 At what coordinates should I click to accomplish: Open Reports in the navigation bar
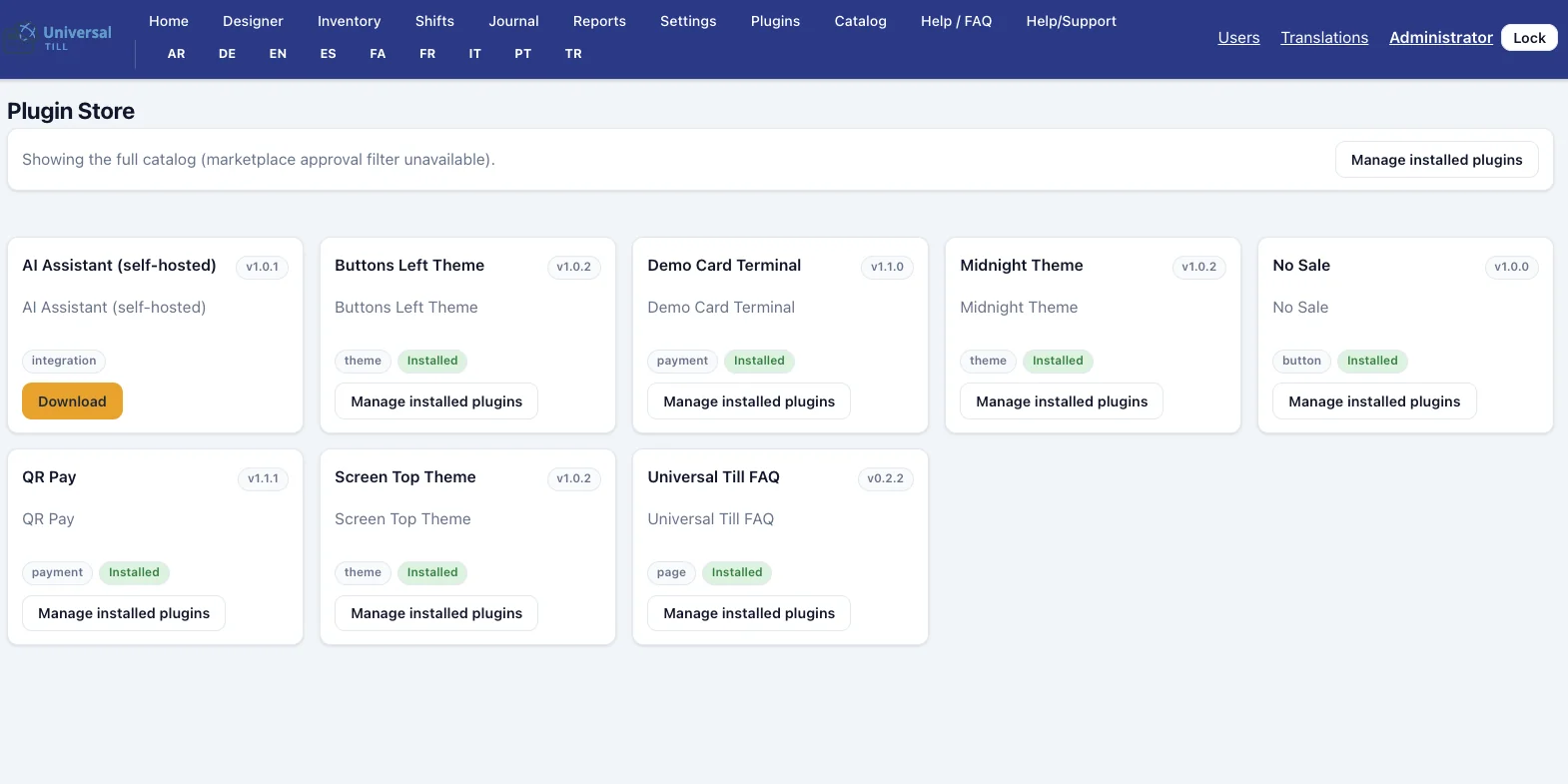pyautogui.click(x=599, y=21)
